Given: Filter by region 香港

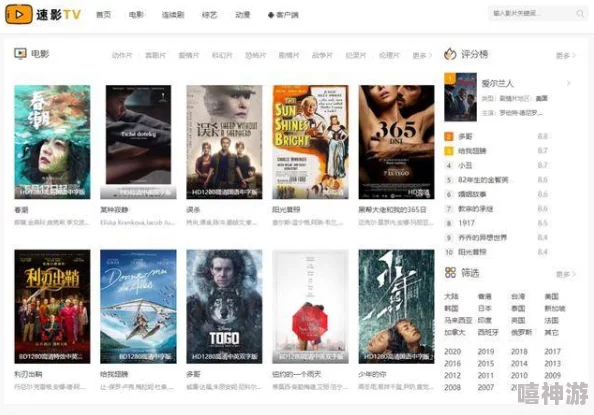Looking at the screenshot, I should [x=485, y=296].
